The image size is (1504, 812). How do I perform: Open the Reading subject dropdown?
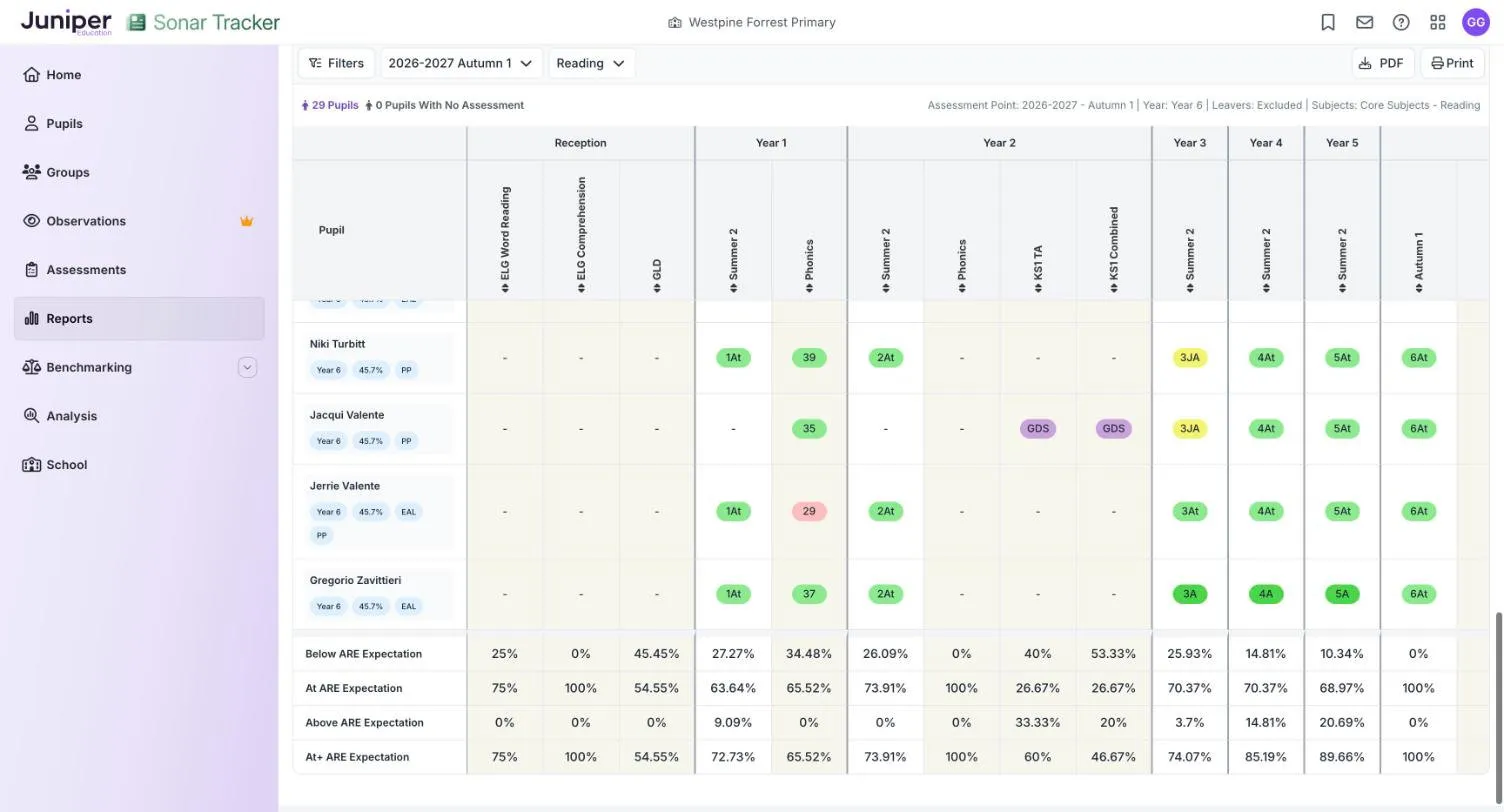(x=591, y=63)
